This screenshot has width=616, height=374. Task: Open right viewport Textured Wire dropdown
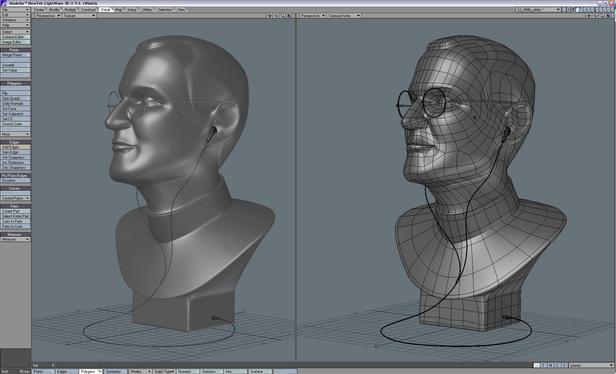pos(345,15)
